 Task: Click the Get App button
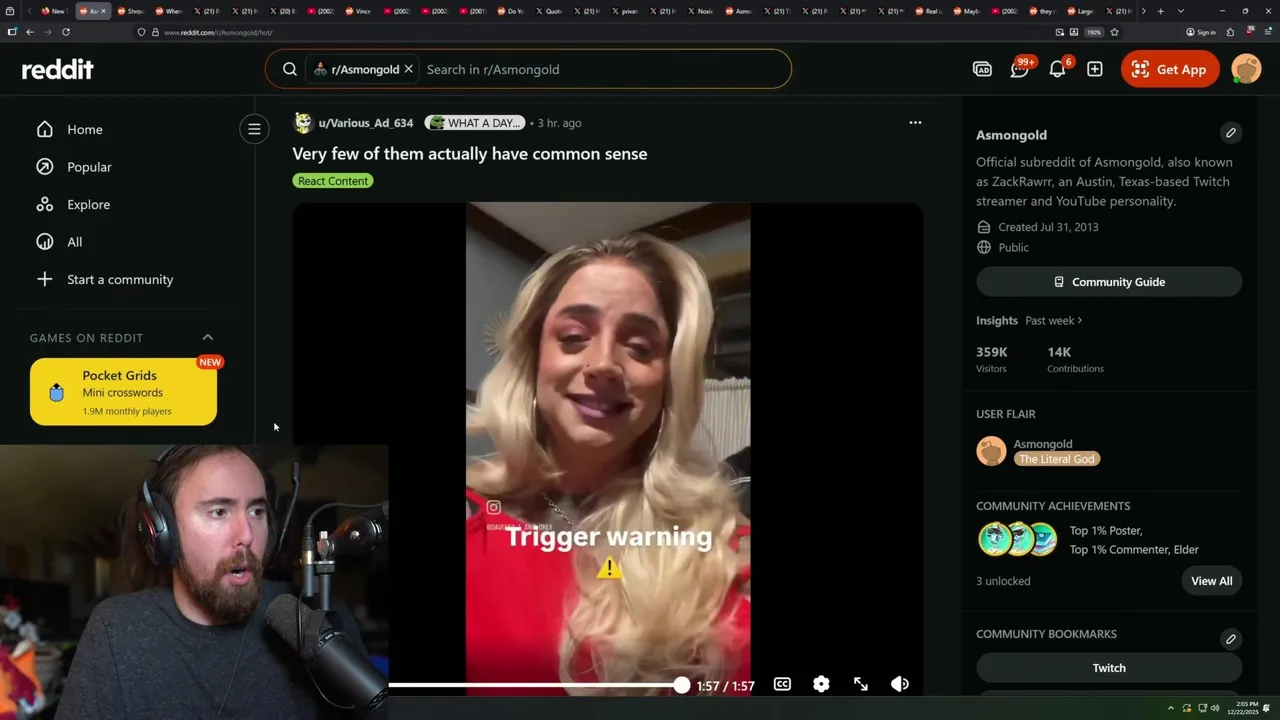(1170, 69)
